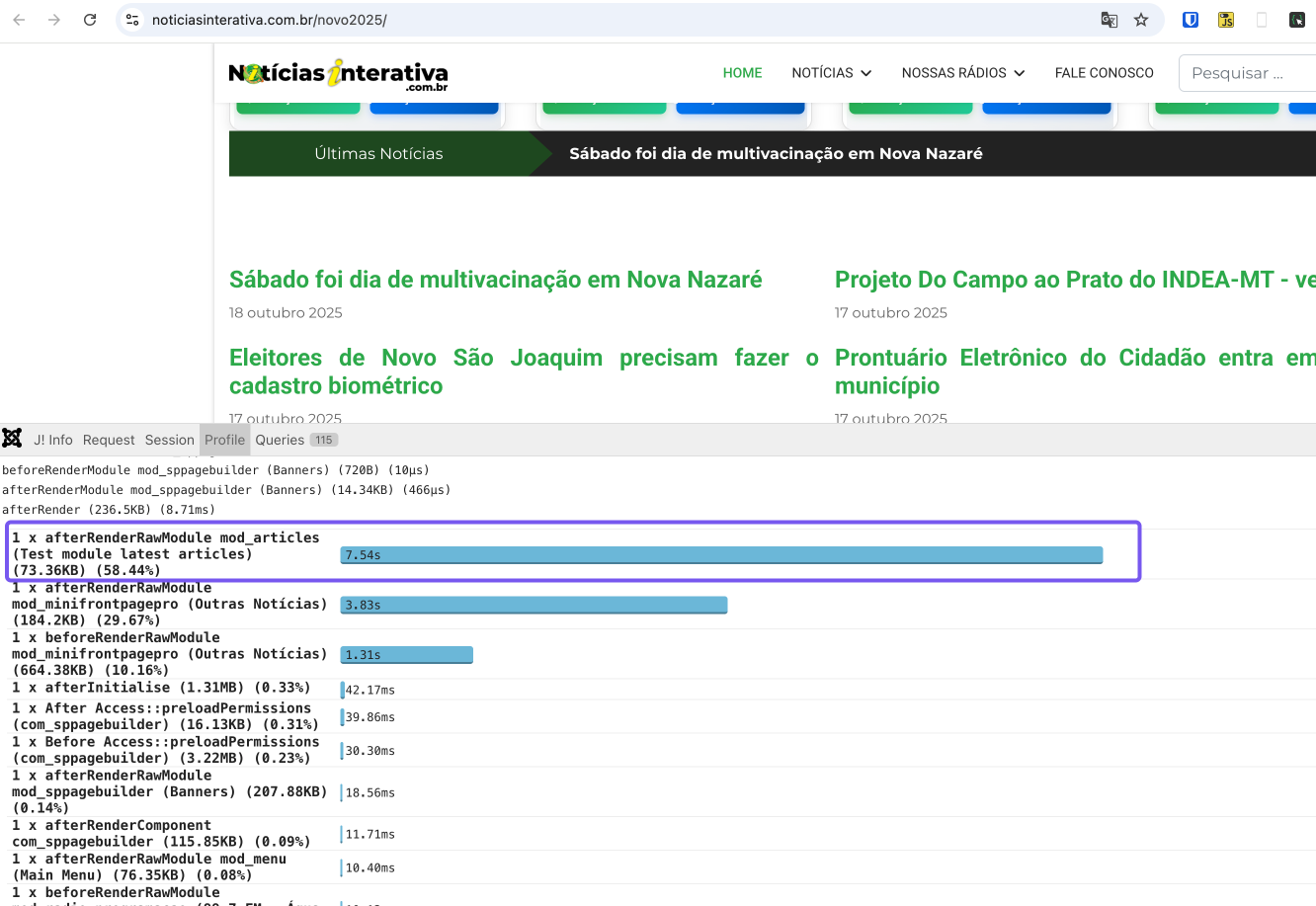Open the dark curly-braces cursor extension
The width and height of the screenshot is (1316, 906).
click(1297, 20)
